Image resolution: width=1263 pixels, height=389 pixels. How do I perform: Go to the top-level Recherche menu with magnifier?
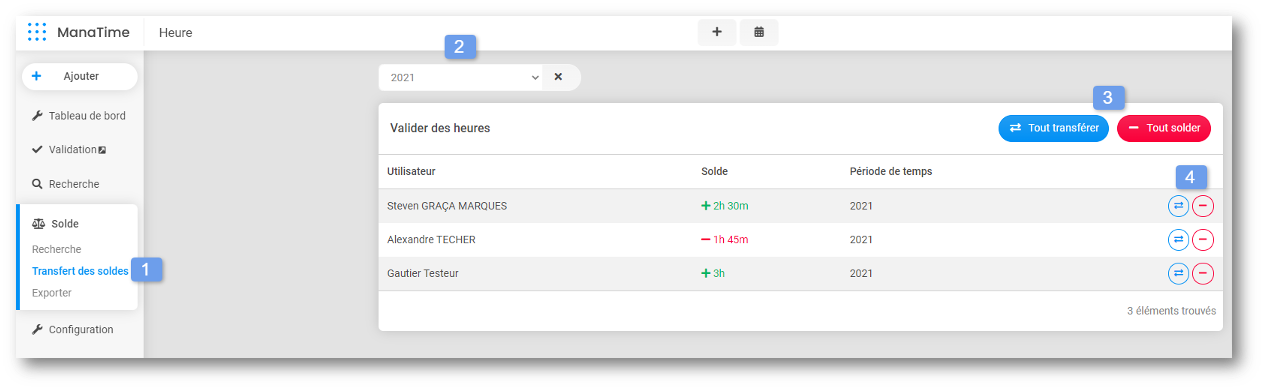click(66, 184)
